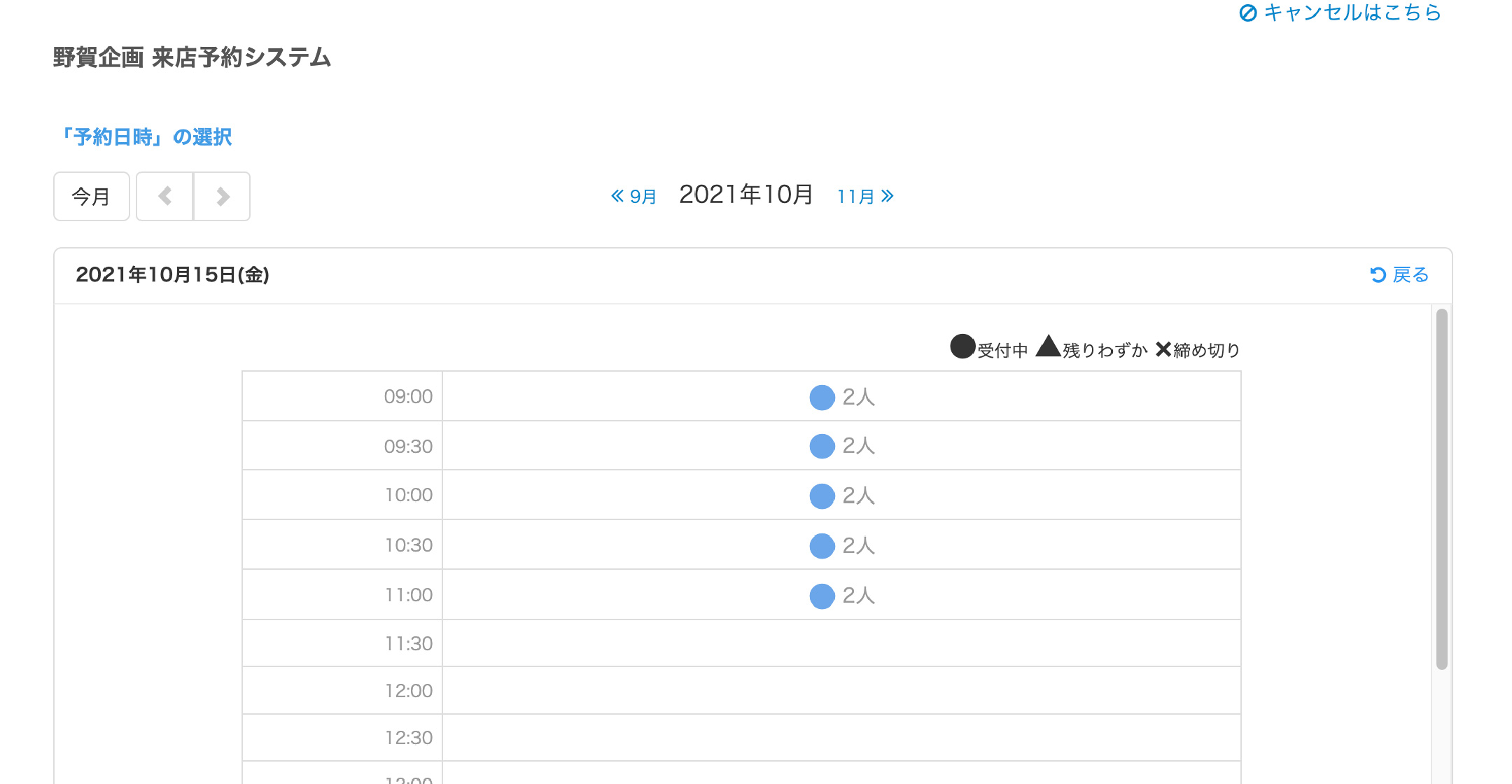Screen dimensions: 1512x784
Task: Click the 2人 text in 11:00 row
Action: click(859, 596)
